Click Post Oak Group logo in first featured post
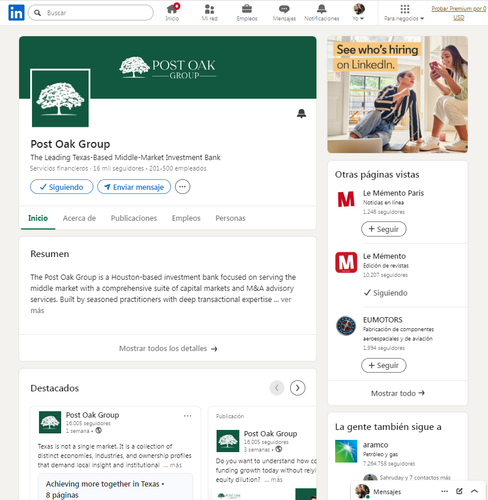Image resolution: width=488 pixels, height=500 pixels. [x=50, y=422]
